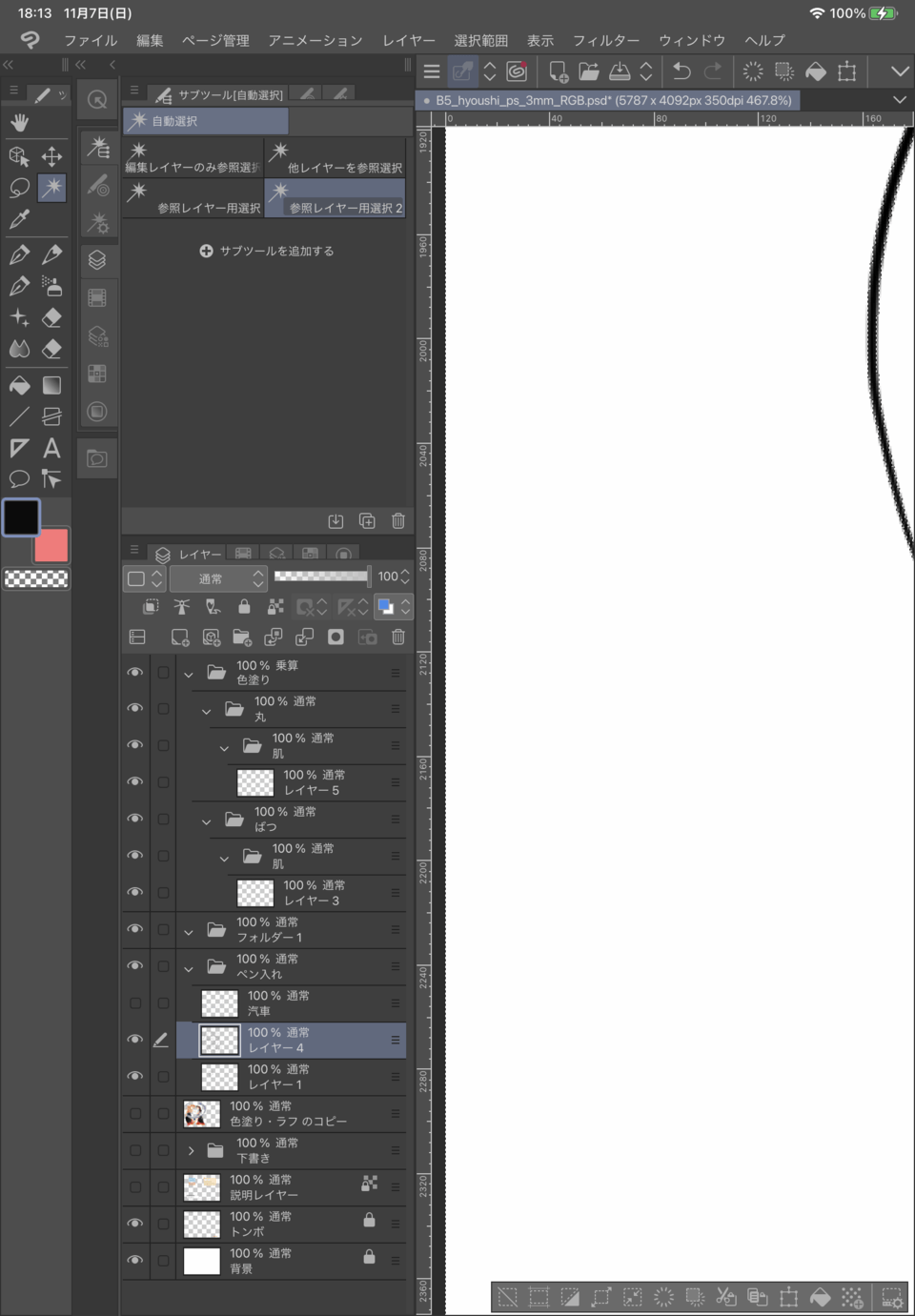The image size is (915, 1316).
Task: Select the 自動選択 tool group
Action: 206,121
